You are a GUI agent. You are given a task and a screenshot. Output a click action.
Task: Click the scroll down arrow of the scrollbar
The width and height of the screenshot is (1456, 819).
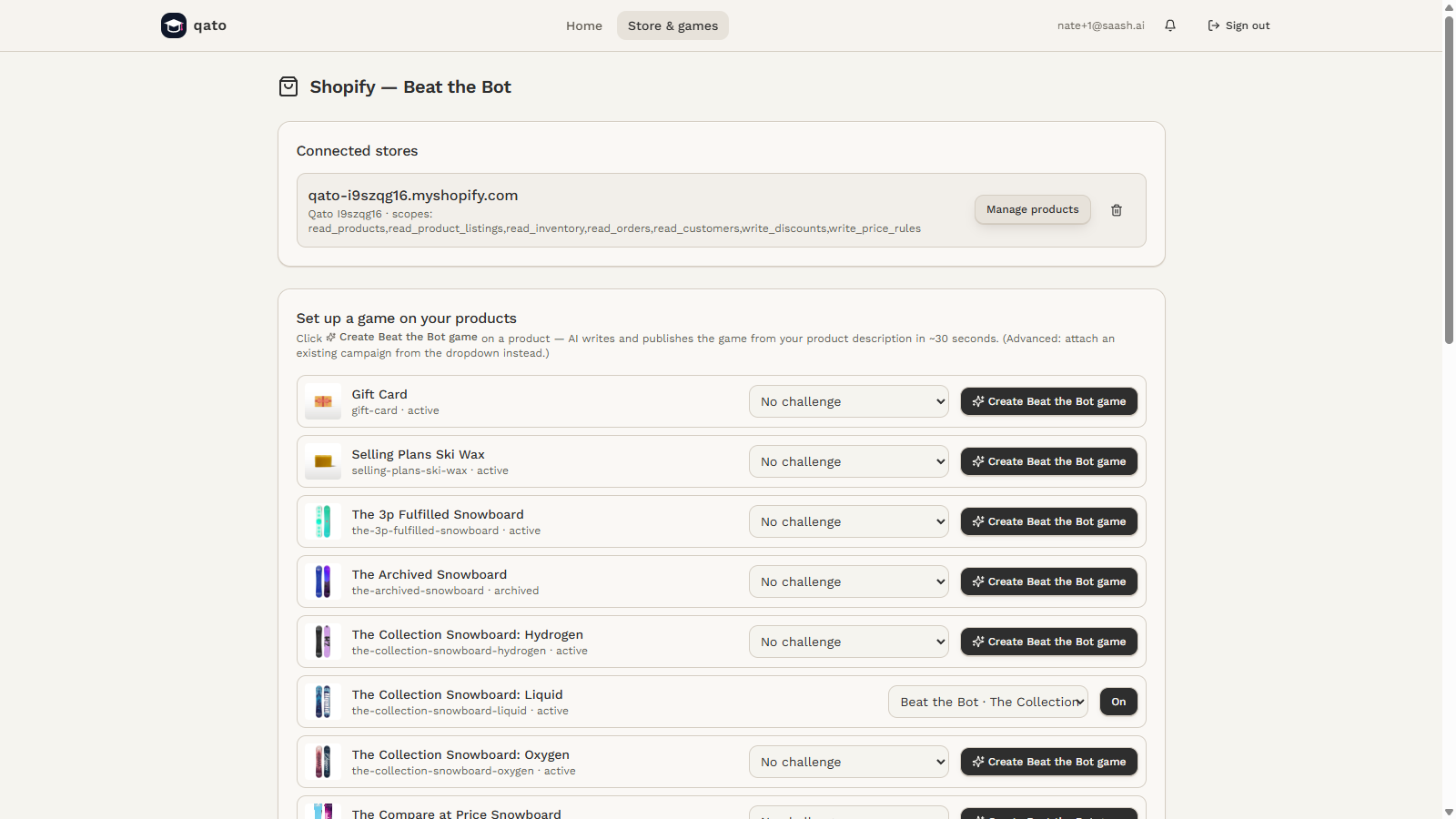(x=1449, y=812)
